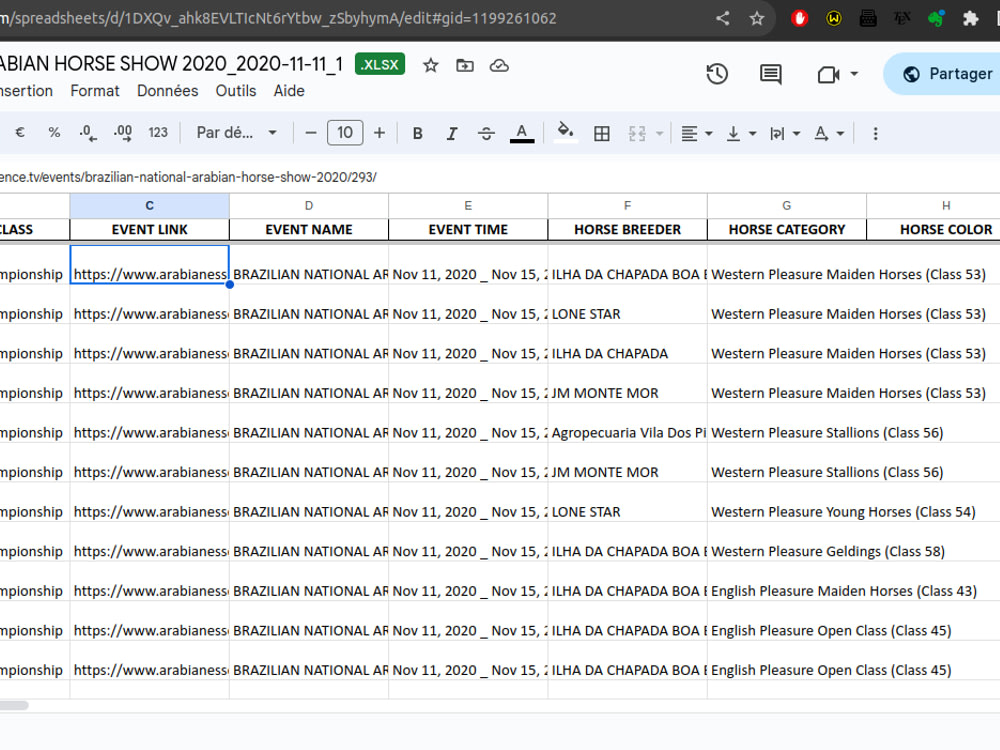
Task: Open the browser extensions puzzle icon
Action: (970, 18)
